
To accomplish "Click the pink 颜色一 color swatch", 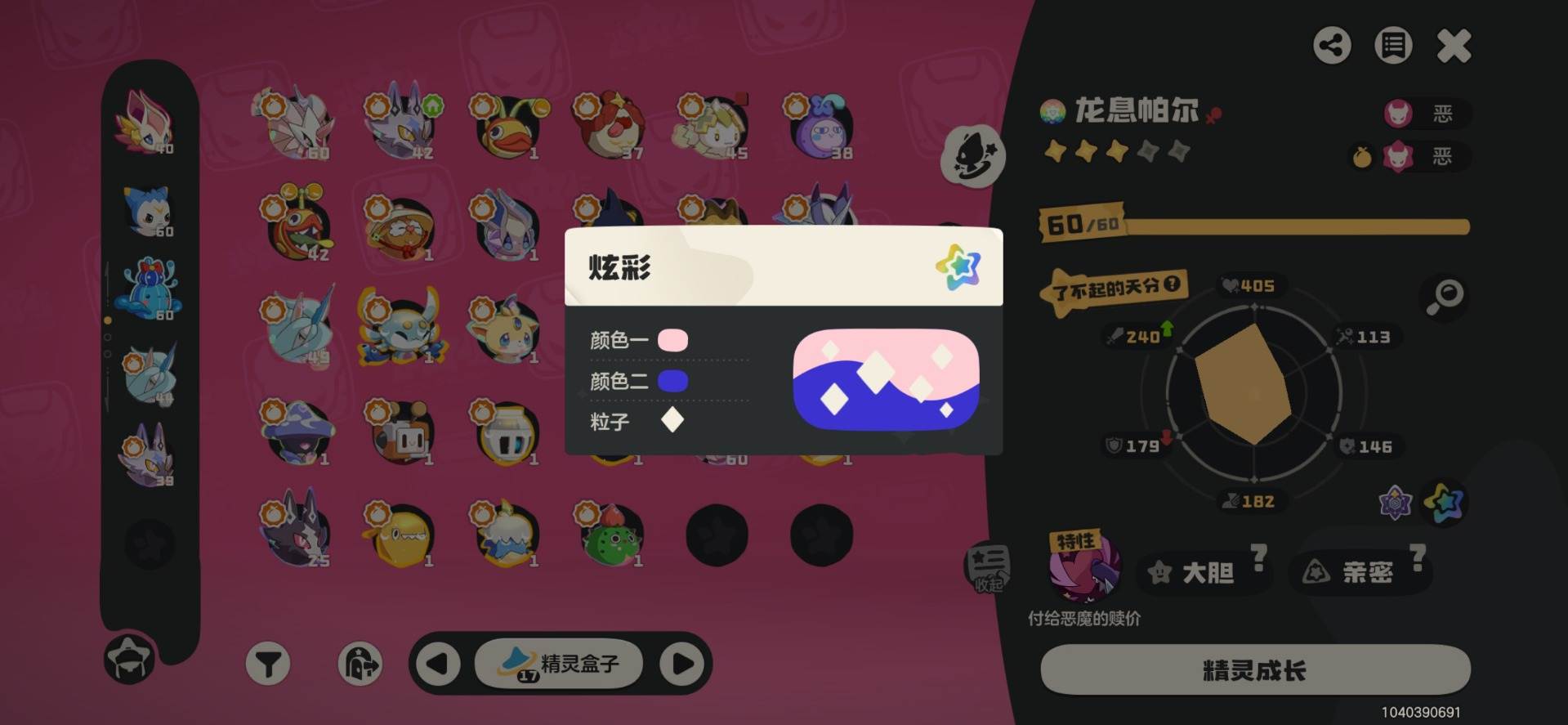I will (x=673, y=340).
